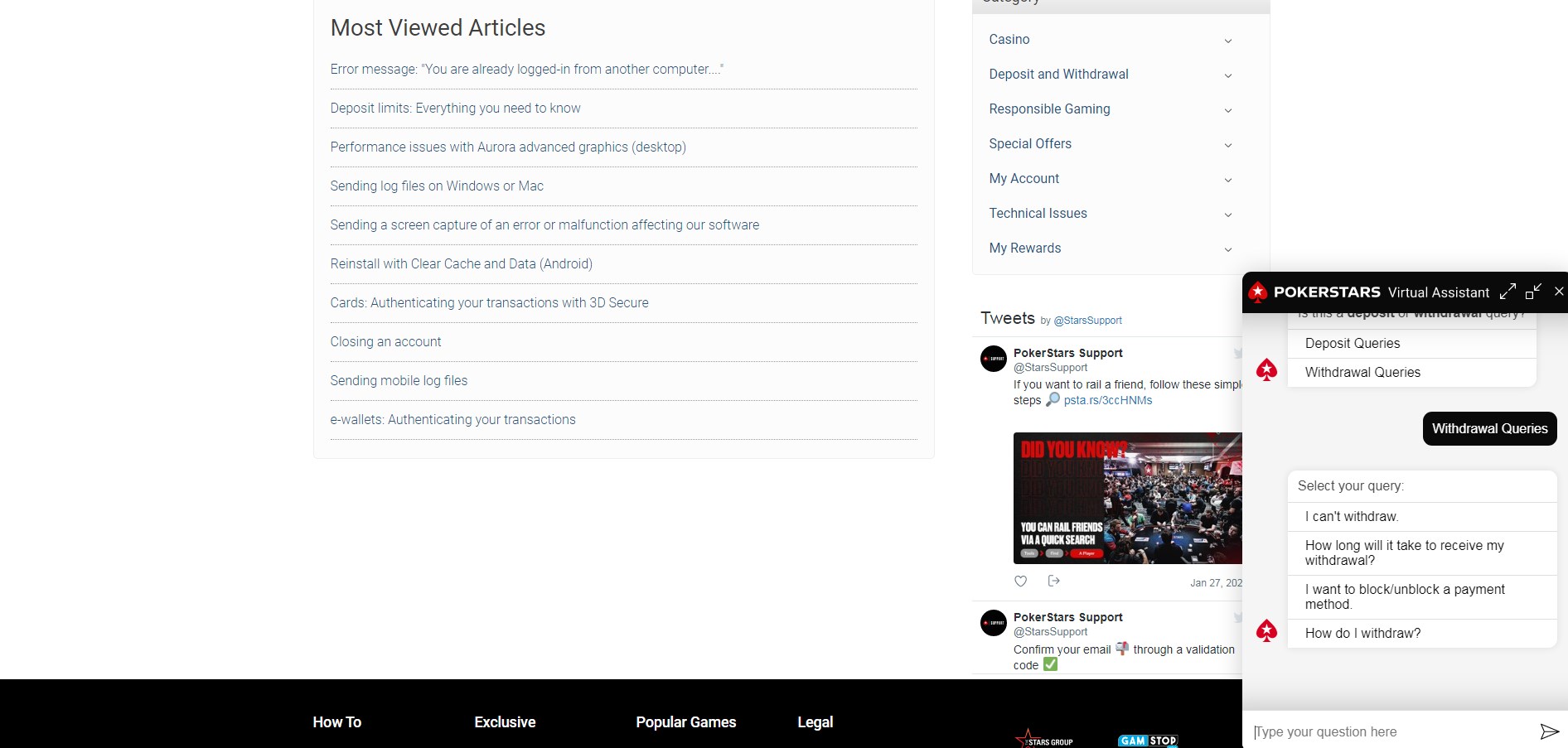This screenshot has width=1568, height=748.
Task: Click PokerStars Support name on second tweet
Action: pos(1068,617)
